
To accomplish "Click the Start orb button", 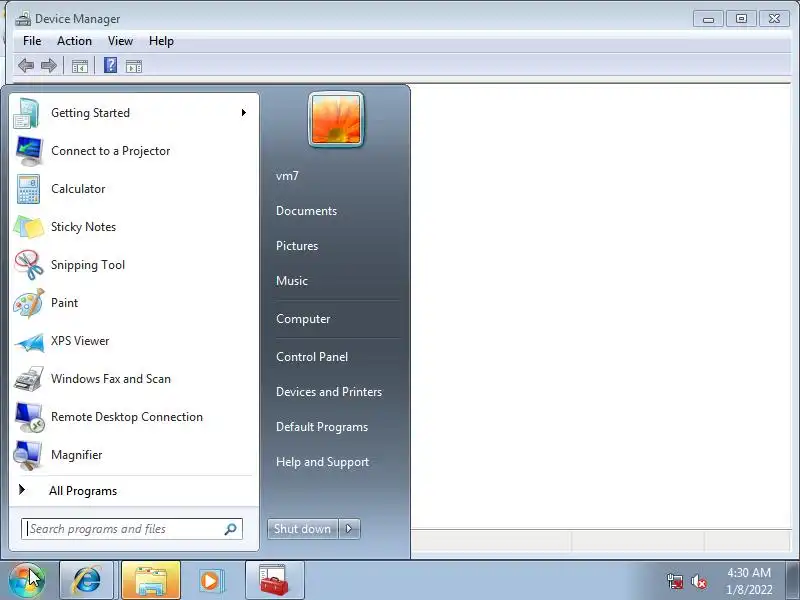I will [x=27, y=580].
